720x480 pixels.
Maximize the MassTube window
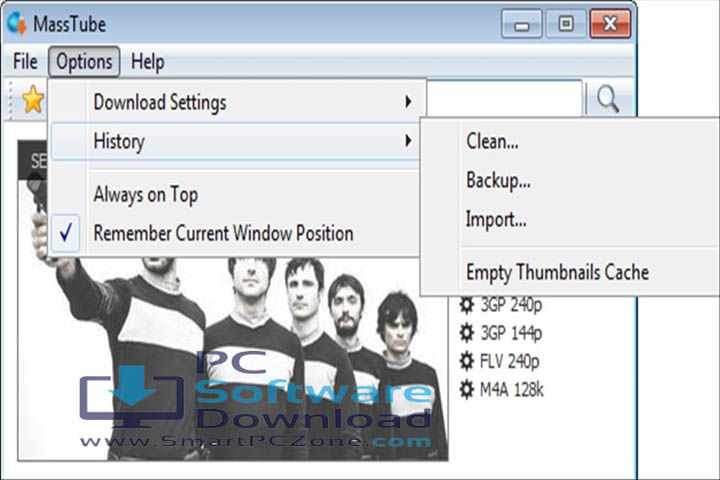point(566,24)
